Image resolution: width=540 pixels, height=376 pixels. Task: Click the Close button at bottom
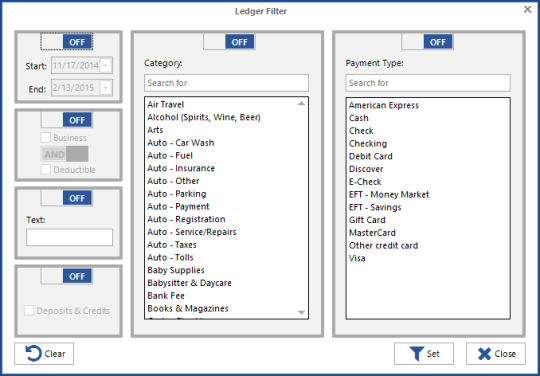(496, 354)
